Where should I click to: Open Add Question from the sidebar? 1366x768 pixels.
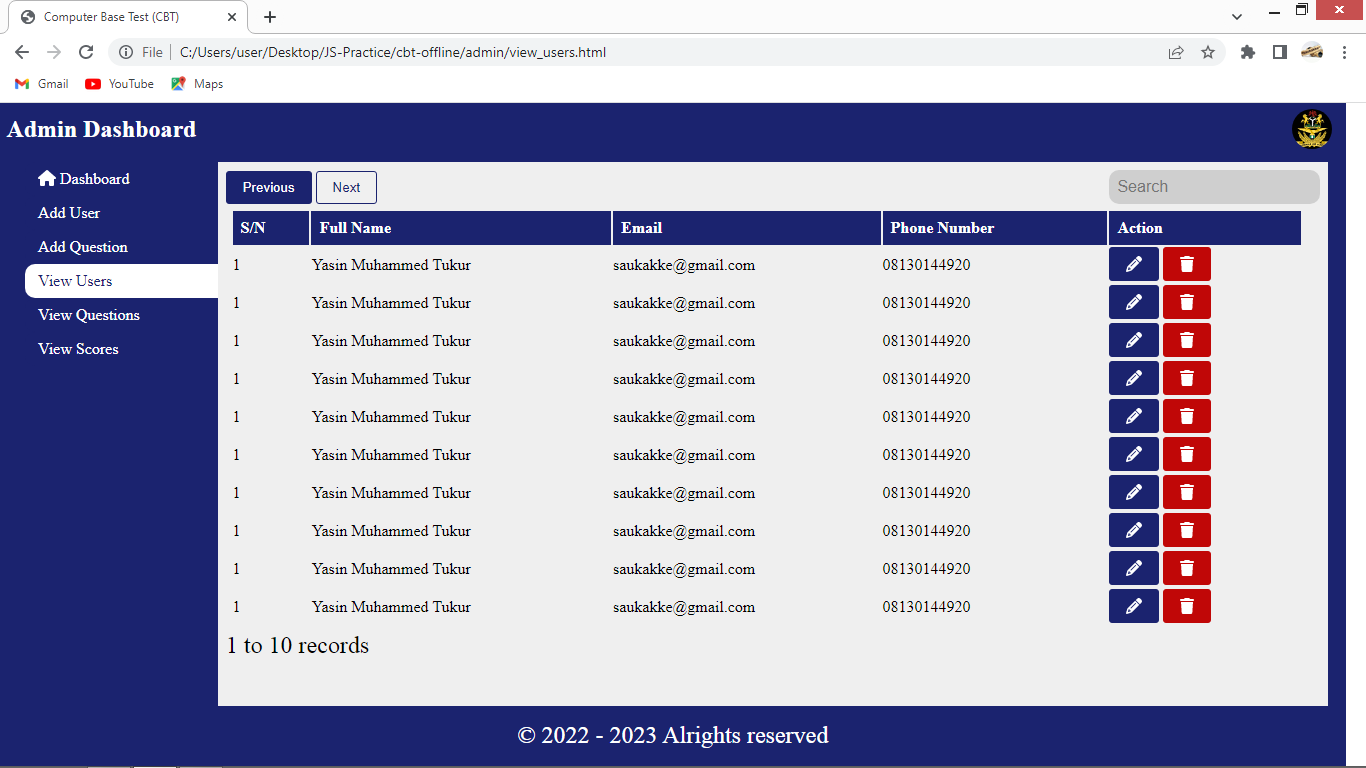point(83,247)
